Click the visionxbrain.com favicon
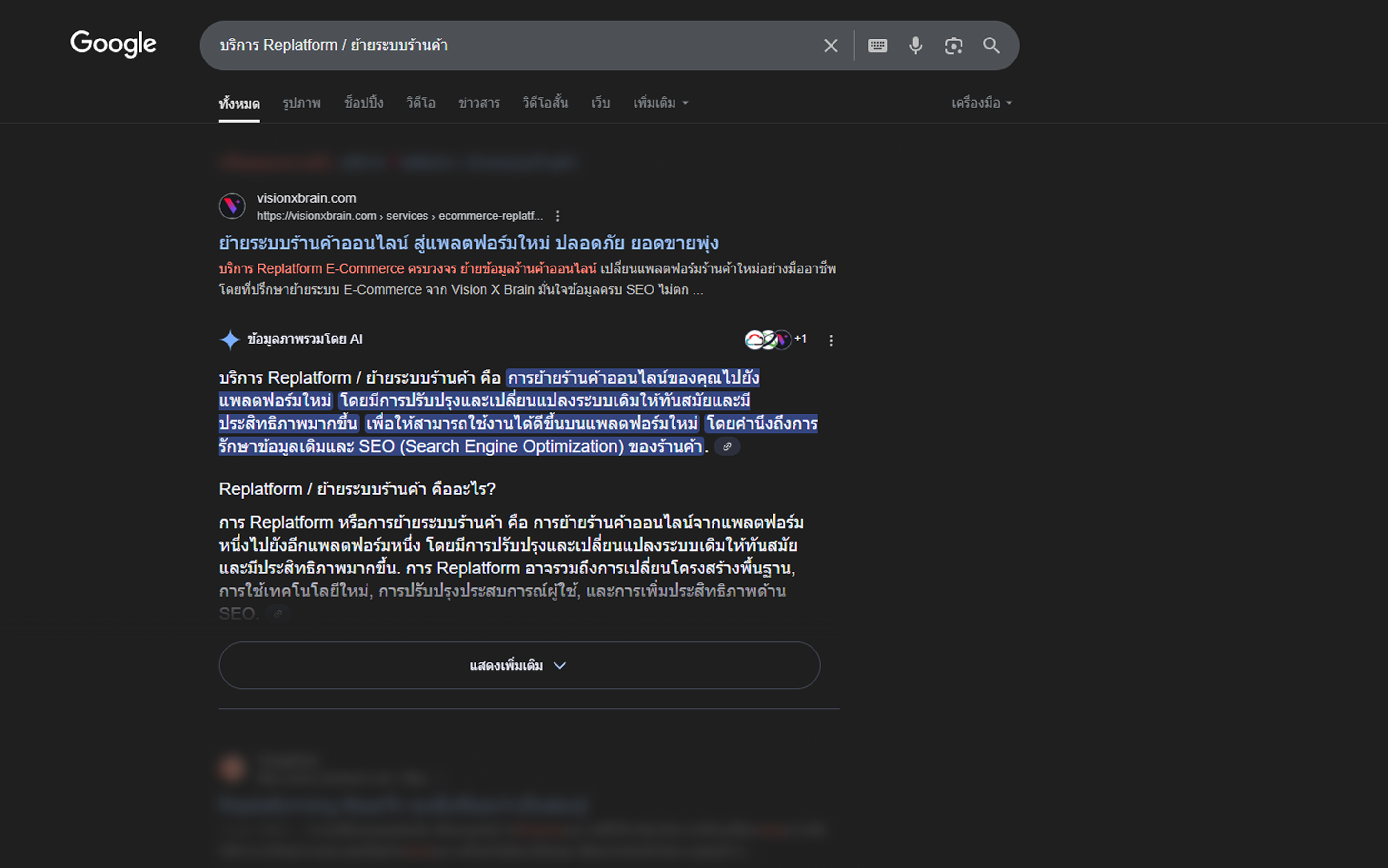 [232, 206]
